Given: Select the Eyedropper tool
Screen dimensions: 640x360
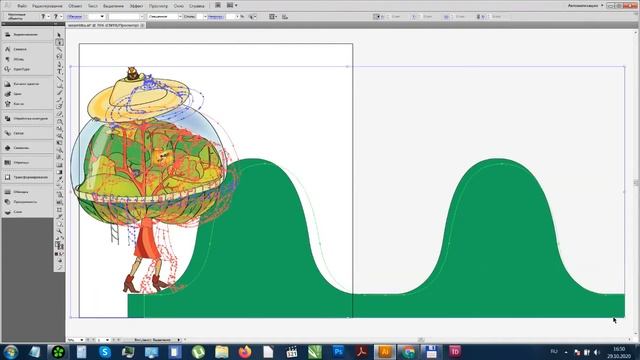Looking at the screenshot, I should tap(59, 180).
